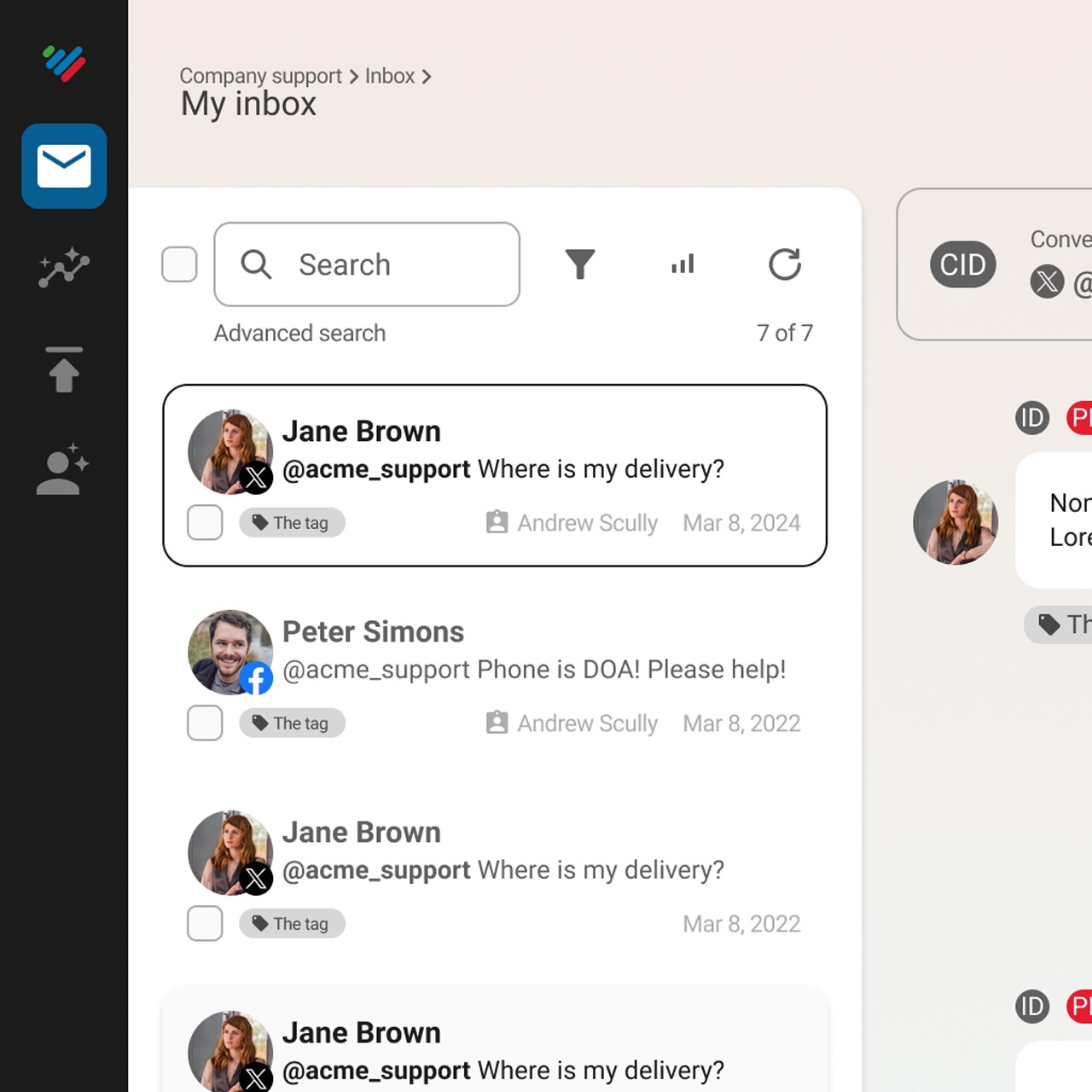Click the striped app logo above the sidebar
Image resolution: width=1092 pixels, height=1092 pixels.
coord(64,63)
